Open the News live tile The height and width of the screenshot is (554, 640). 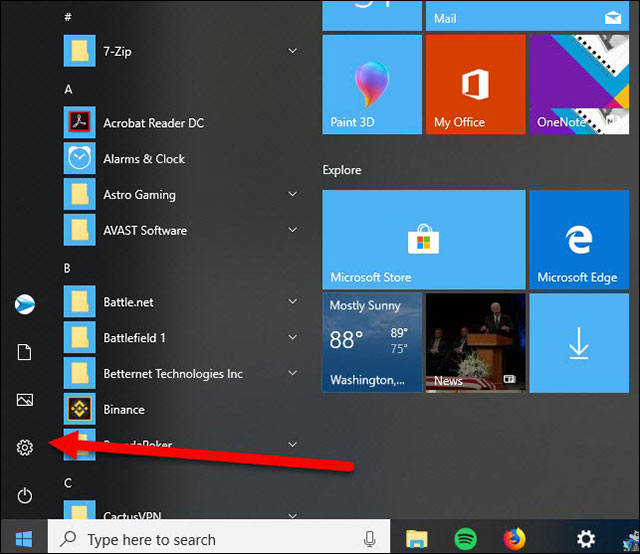pos(476,343)
